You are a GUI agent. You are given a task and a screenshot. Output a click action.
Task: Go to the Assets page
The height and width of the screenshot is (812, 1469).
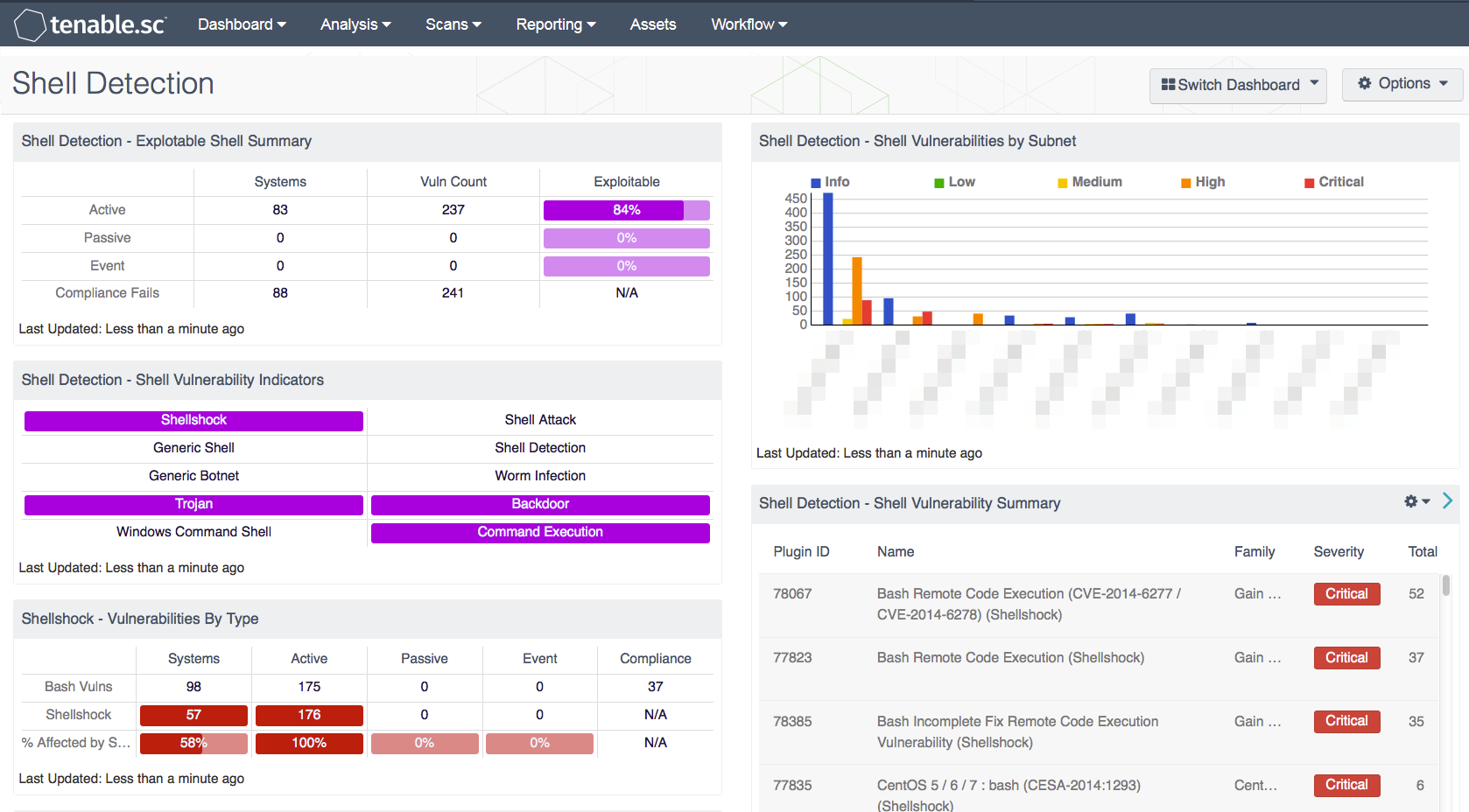653,24
